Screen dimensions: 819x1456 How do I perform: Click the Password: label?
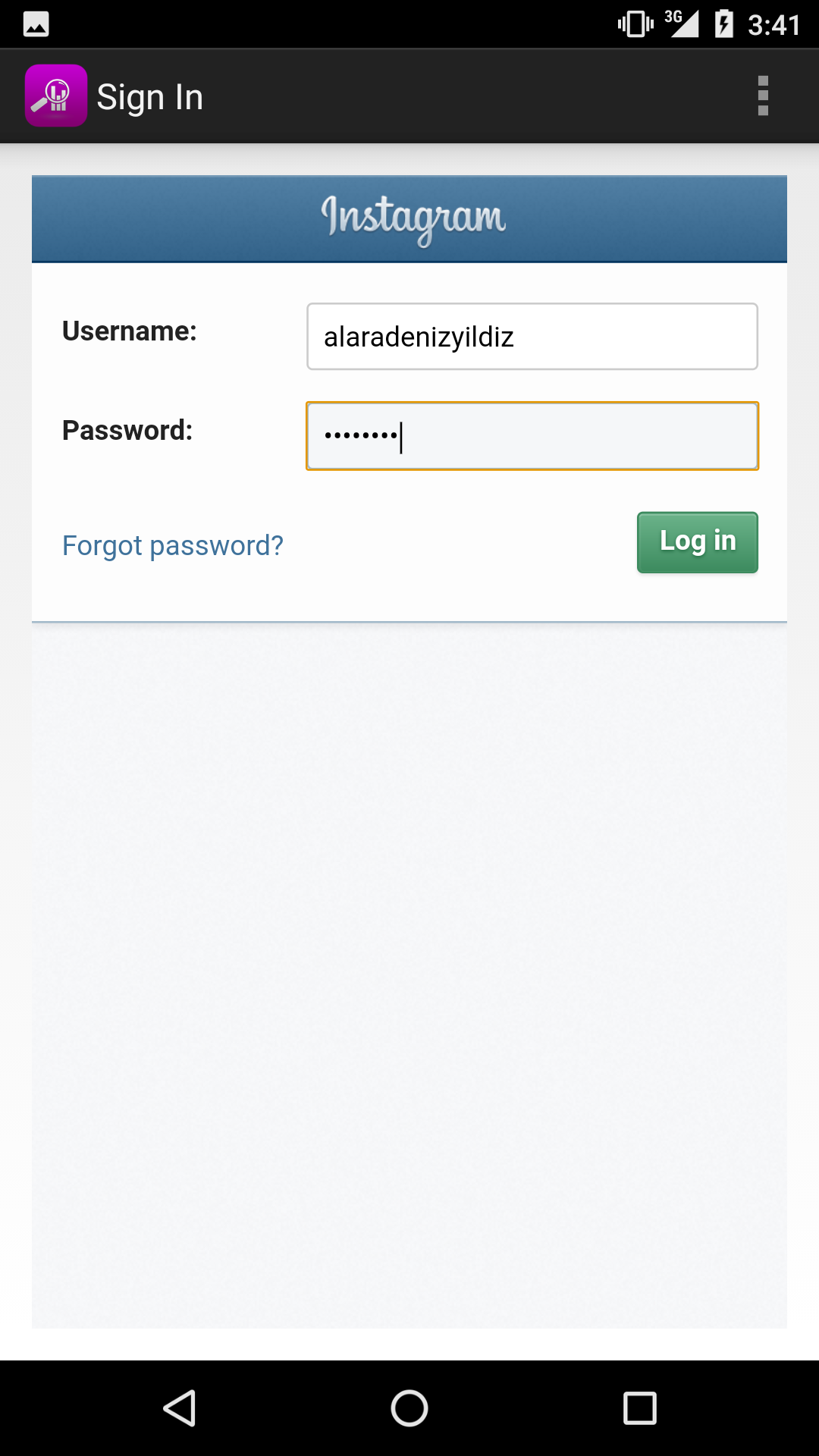127,431
